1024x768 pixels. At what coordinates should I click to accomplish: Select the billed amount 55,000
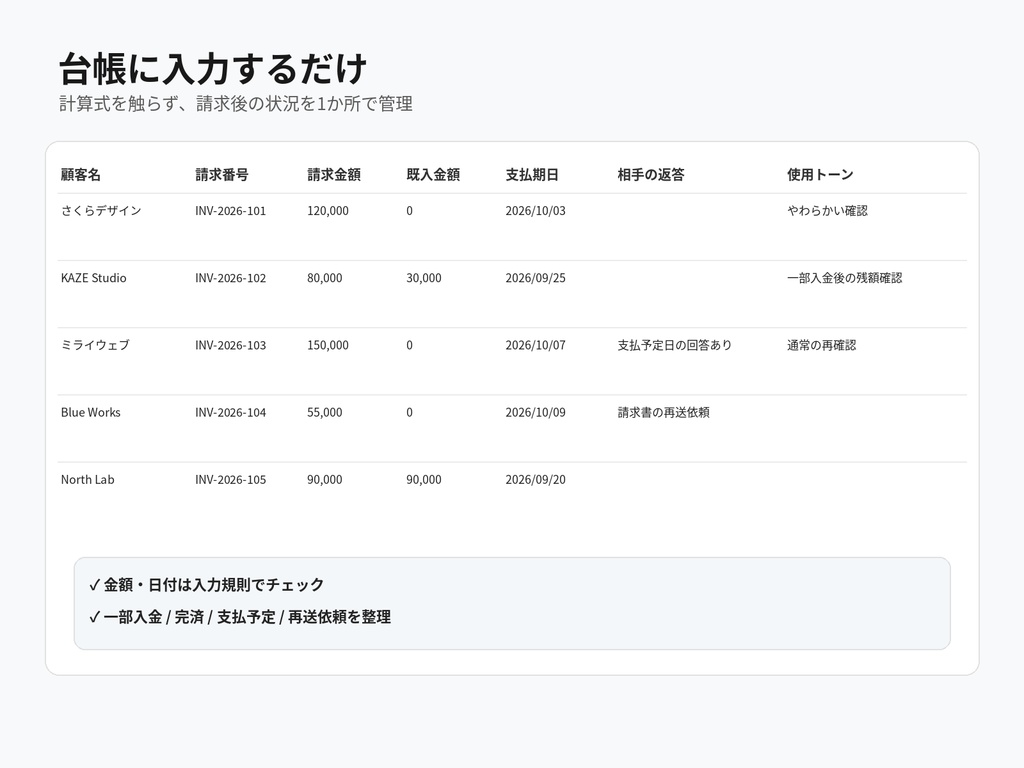(325, 413)
